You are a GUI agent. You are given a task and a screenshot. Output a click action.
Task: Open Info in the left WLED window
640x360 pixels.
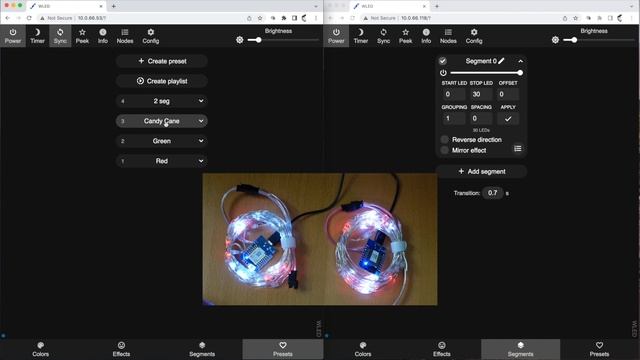[x=103, y=36]
